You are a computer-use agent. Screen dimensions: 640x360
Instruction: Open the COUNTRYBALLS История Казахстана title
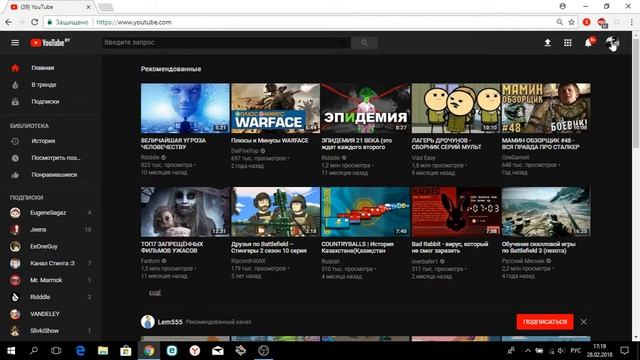coord(358,247)
